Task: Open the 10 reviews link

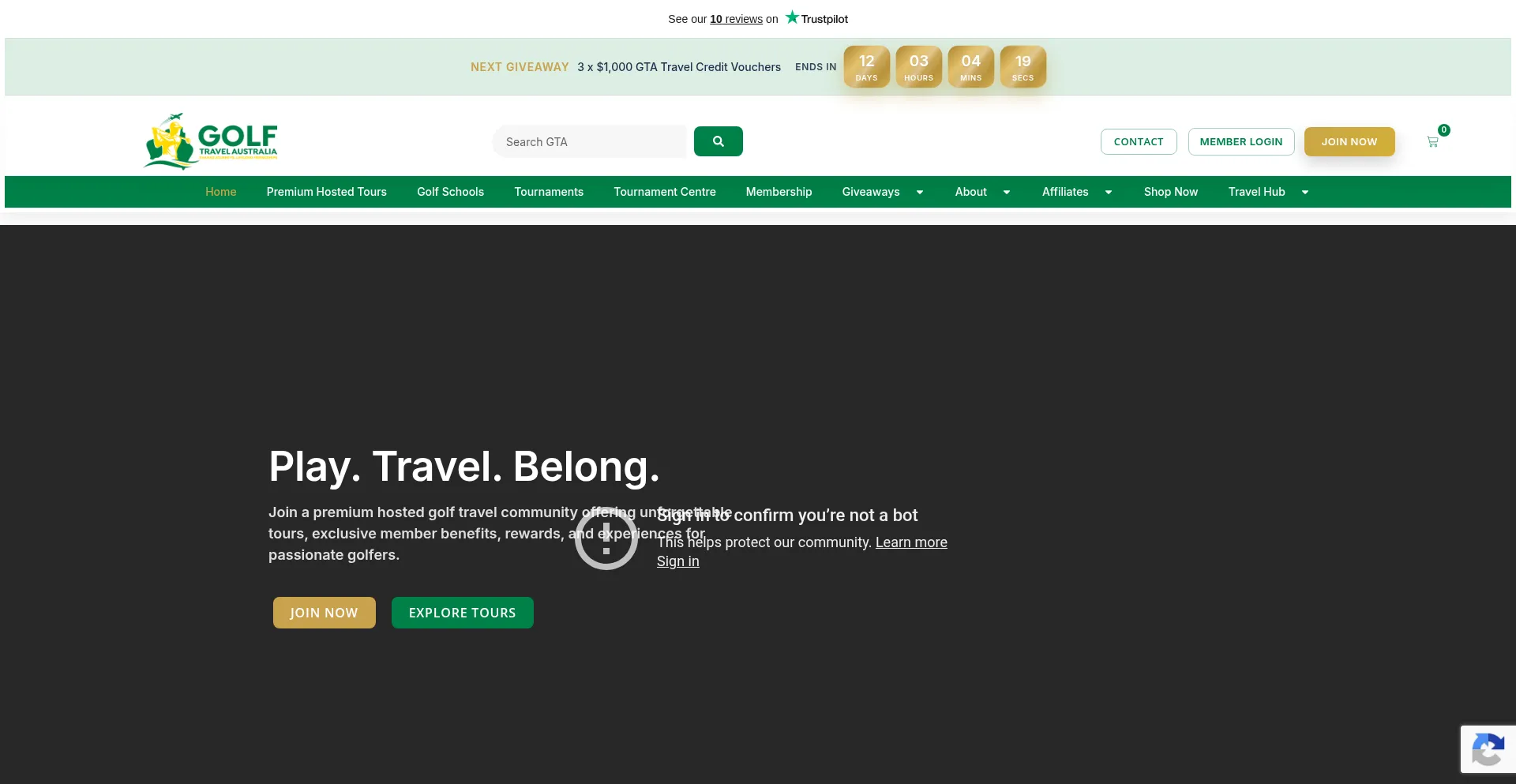Action: point(736,19)
